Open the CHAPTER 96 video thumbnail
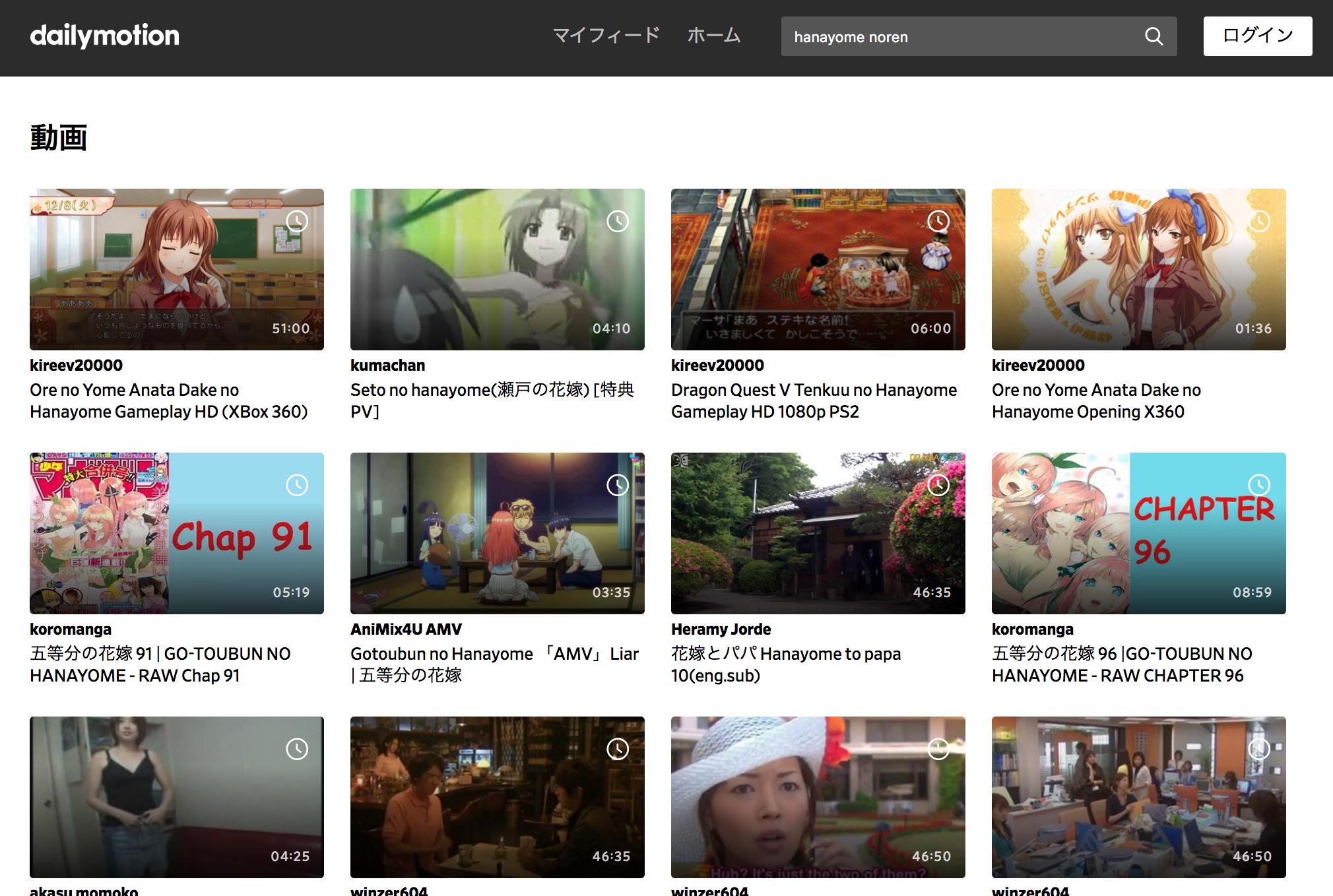 click(1139, 533)
